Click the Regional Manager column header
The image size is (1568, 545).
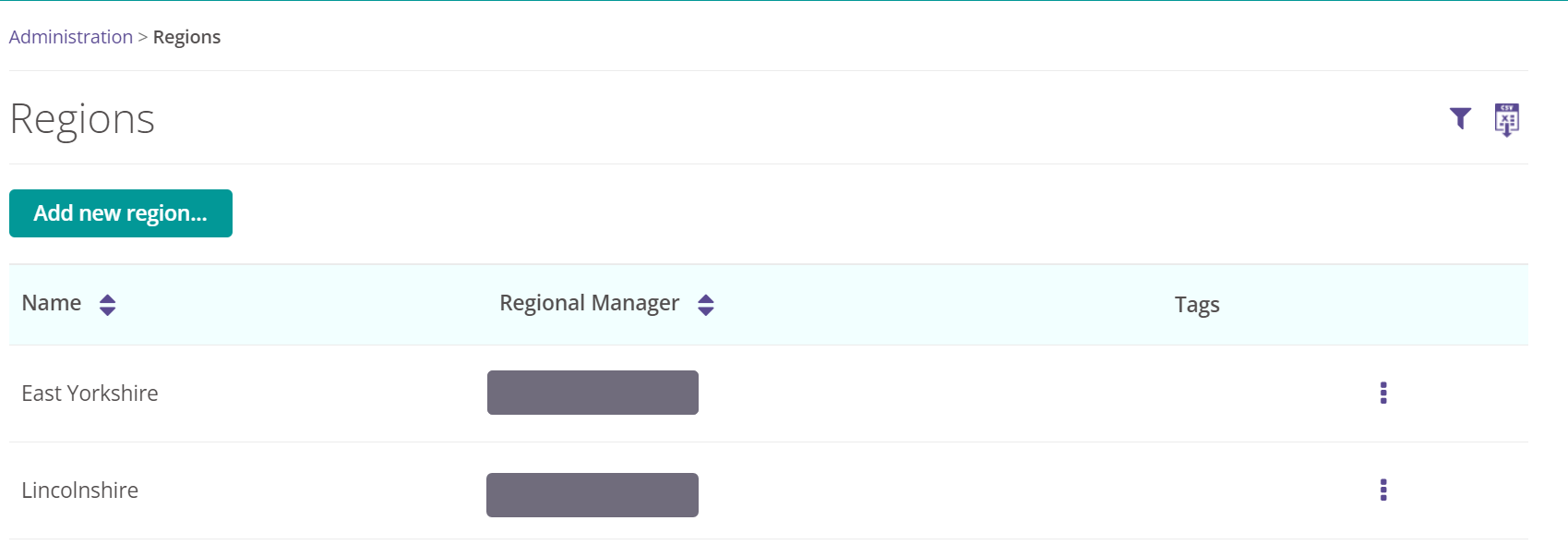[589, 303]
